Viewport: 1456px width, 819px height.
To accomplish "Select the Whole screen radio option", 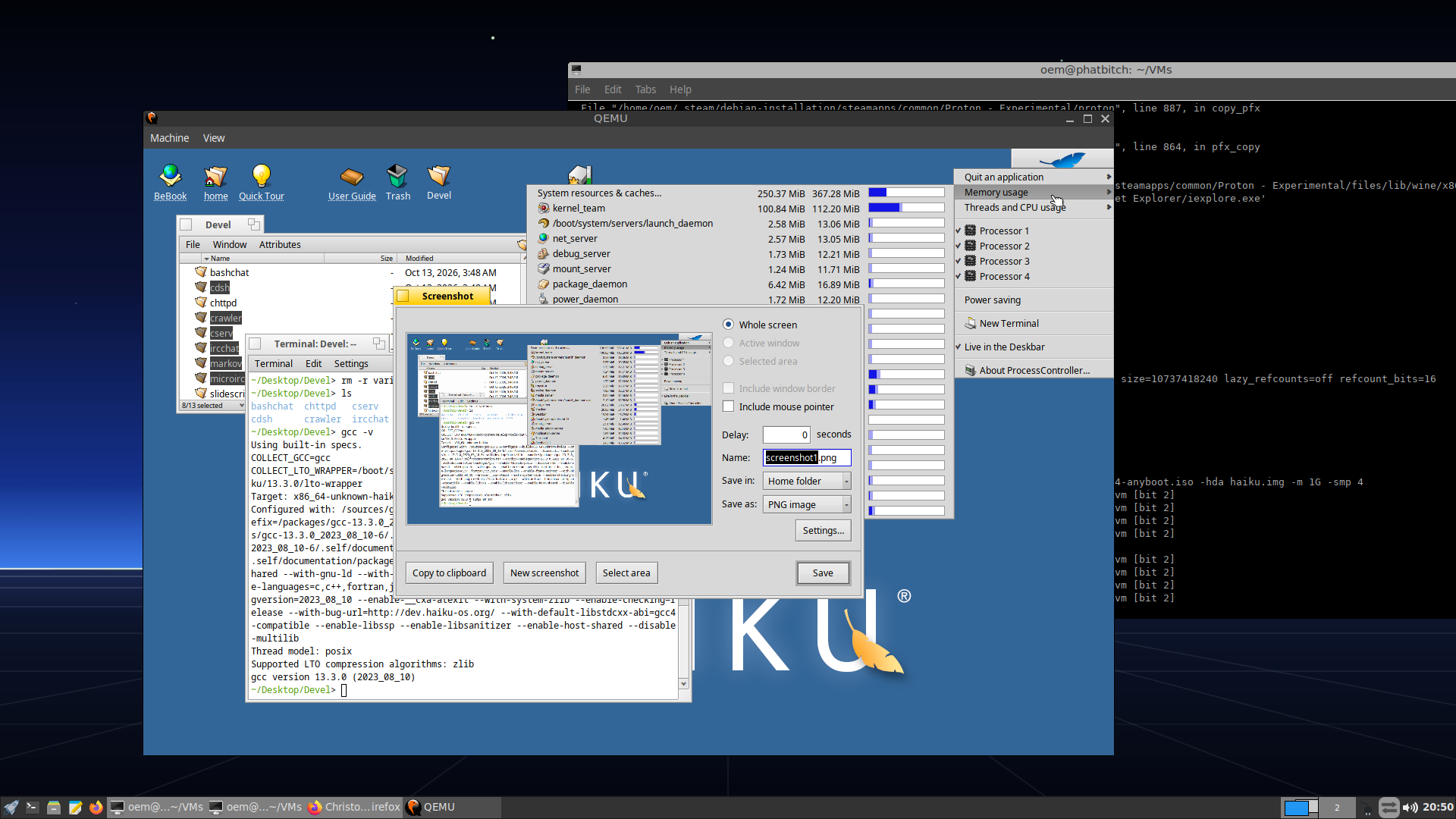I will click(x=728, y=325).
